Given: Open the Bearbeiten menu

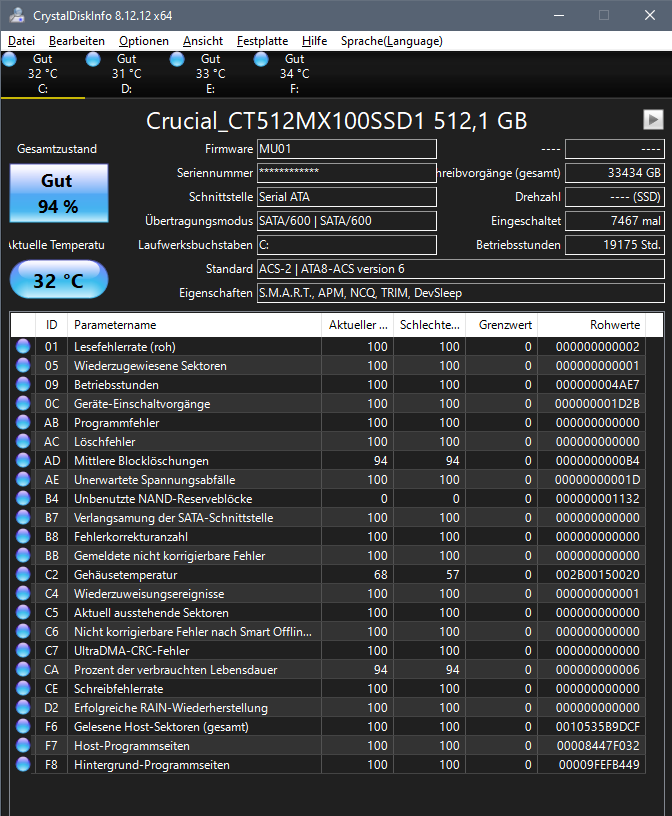Looking at the screenshot, I should 77,41.
